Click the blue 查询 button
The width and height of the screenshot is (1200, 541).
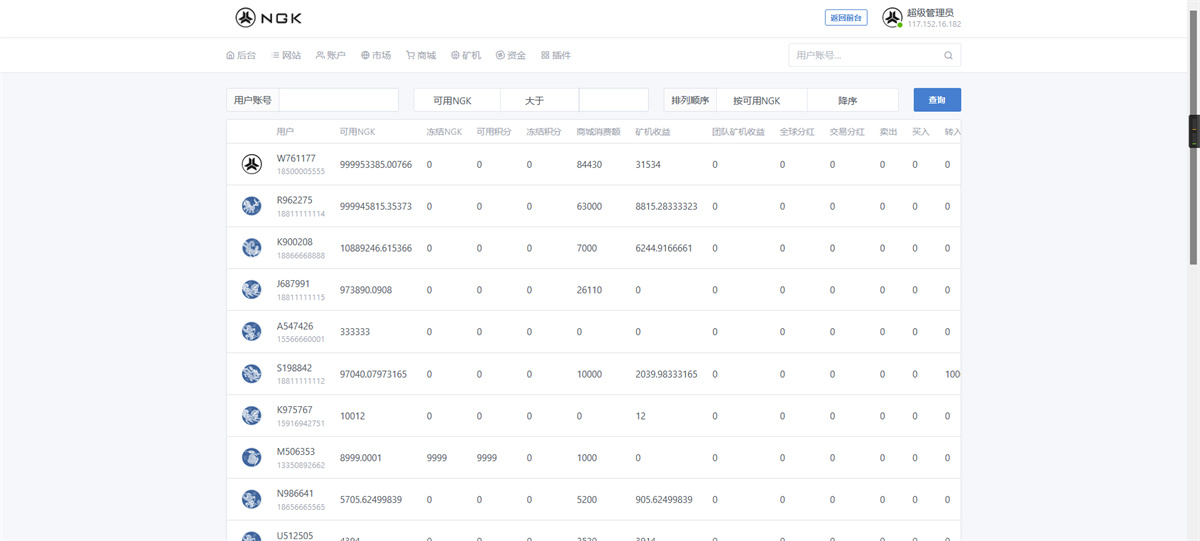click(x=937, y=100)
